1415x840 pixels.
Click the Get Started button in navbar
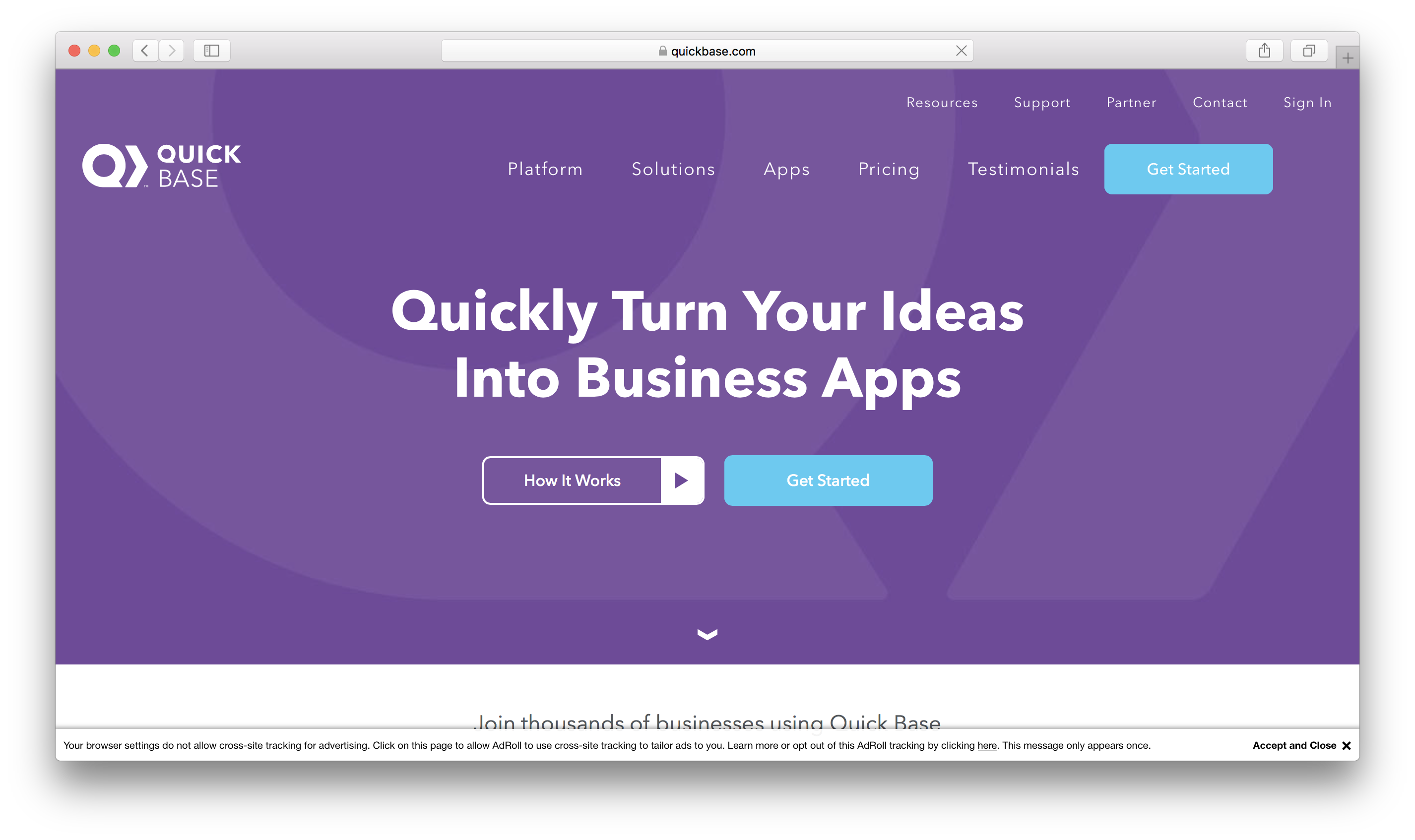[x=1188, y=169]
